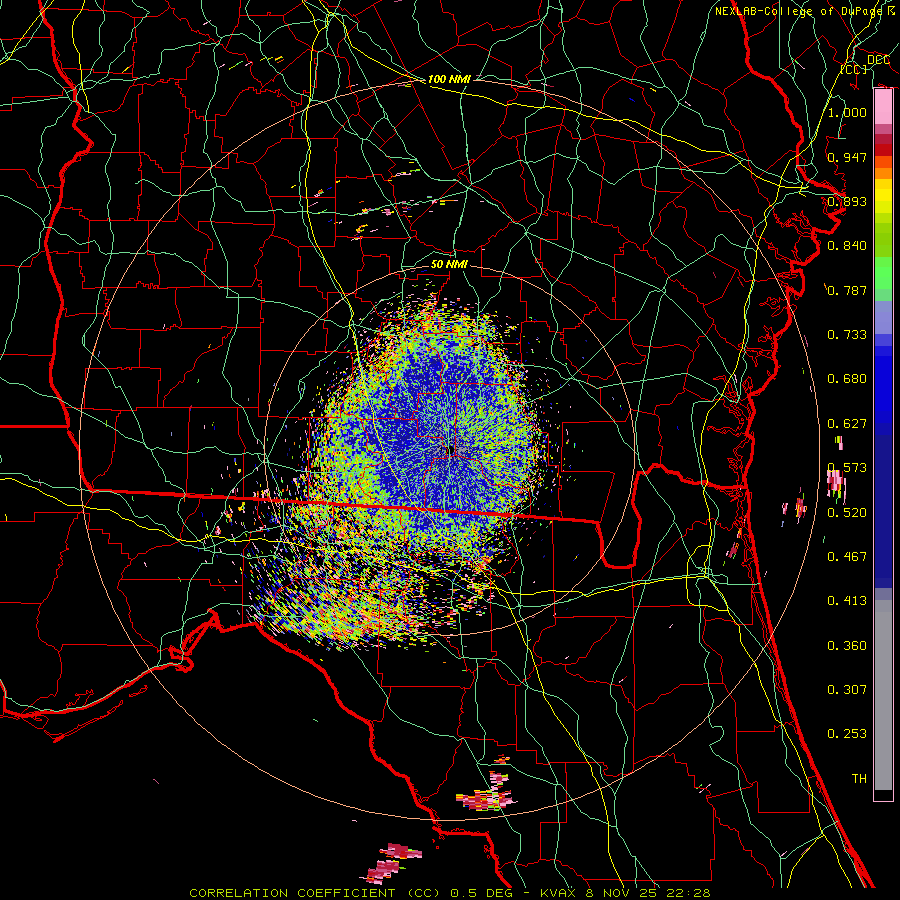Click the 0.413 legend value
This screenshot has height=900, width=900.
pyautogui.click(x=847, y=601)
